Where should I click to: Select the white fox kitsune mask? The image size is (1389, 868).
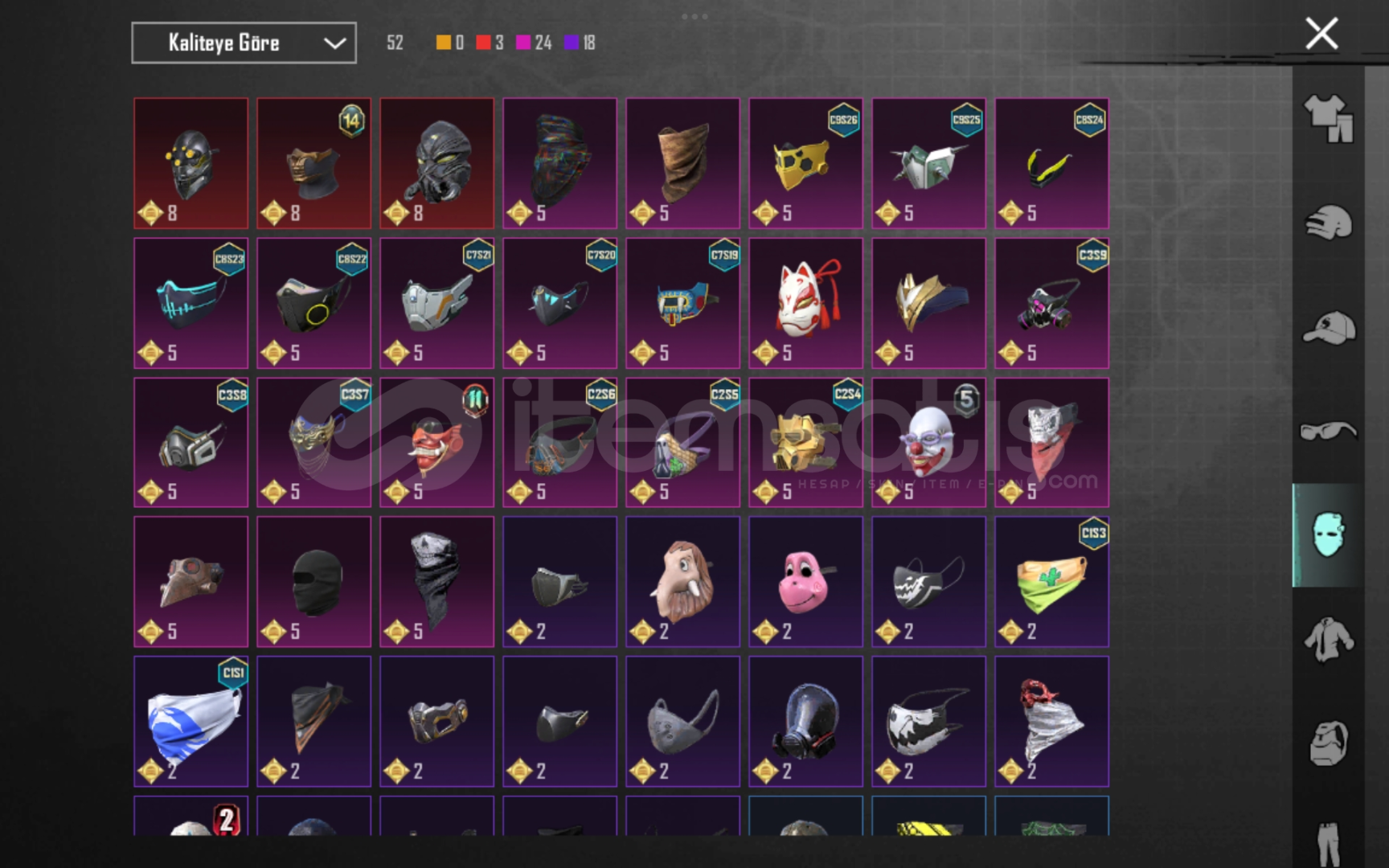(805, 303)
